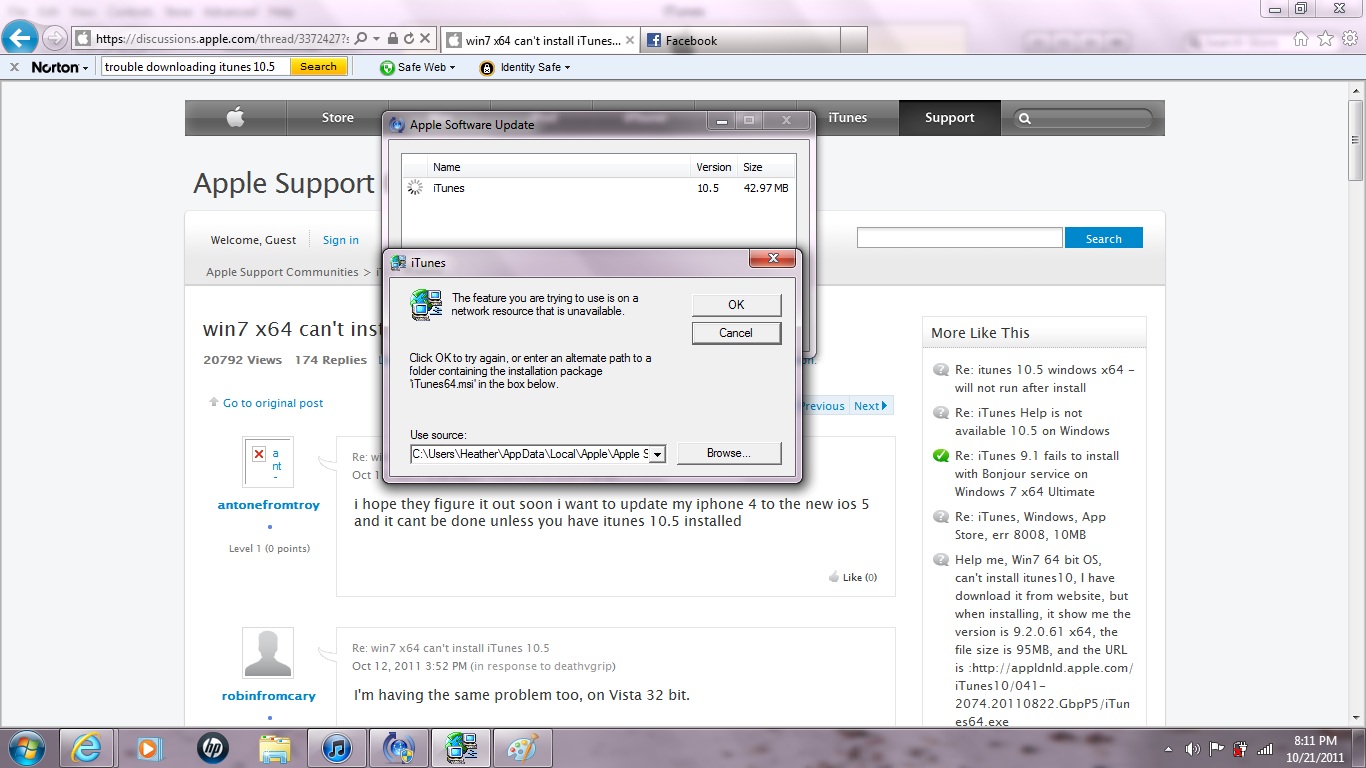Screen dimensions: 1366x768
Task: Open the Windows Start menu orb
Action: [x=27, y=748]
